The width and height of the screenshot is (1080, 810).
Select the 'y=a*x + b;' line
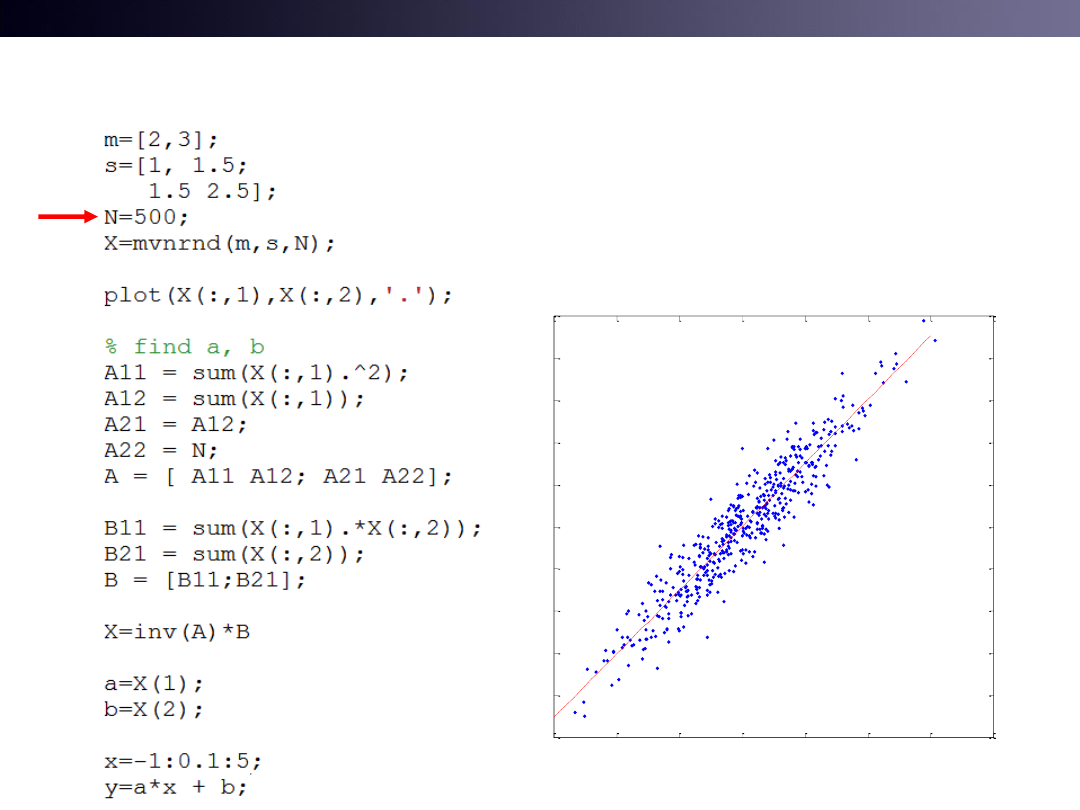pyautogui.click(x=175, y=788)
